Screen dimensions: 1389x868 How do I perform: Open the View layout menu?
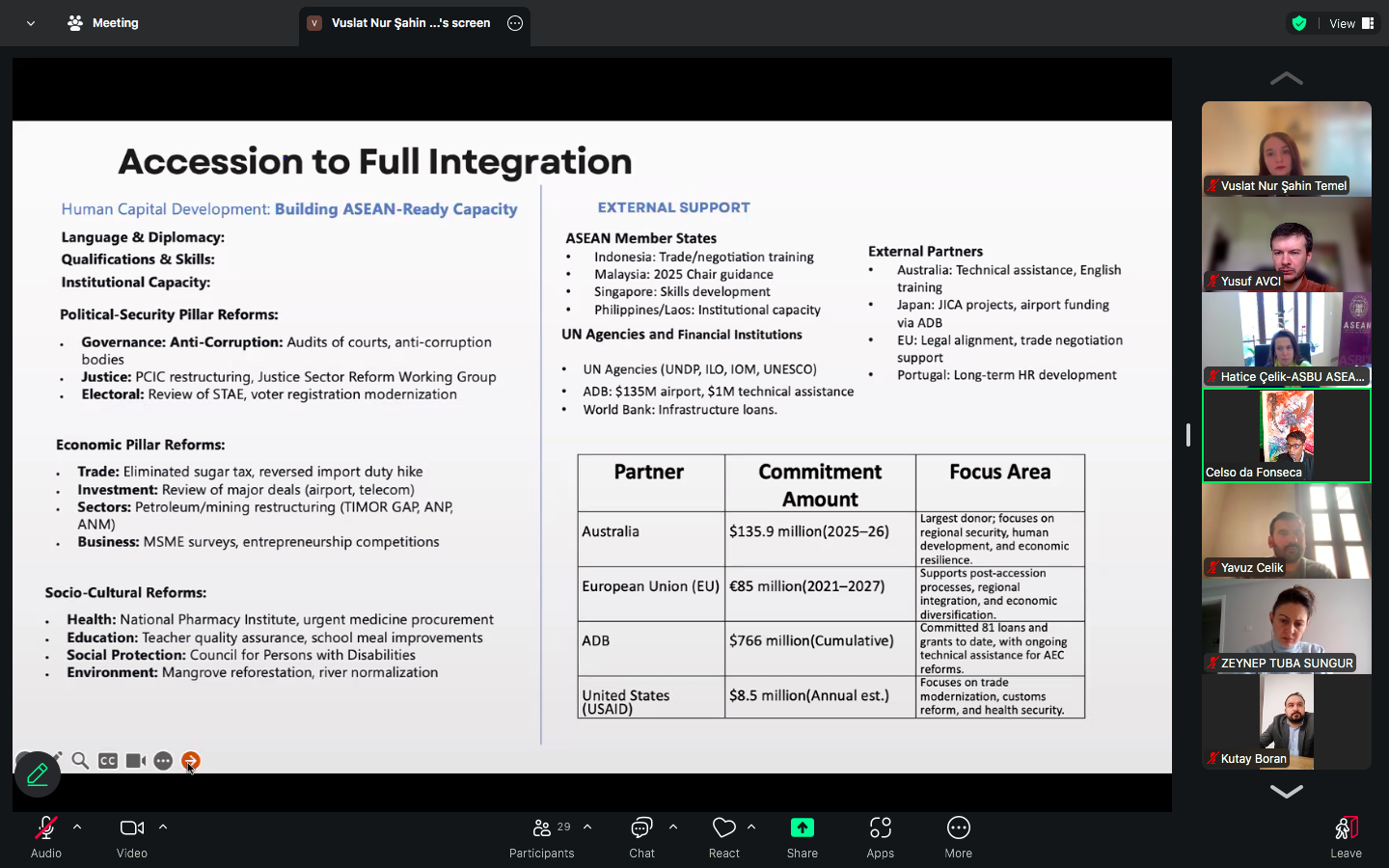pyautogui.click(x=1351, y=23)
